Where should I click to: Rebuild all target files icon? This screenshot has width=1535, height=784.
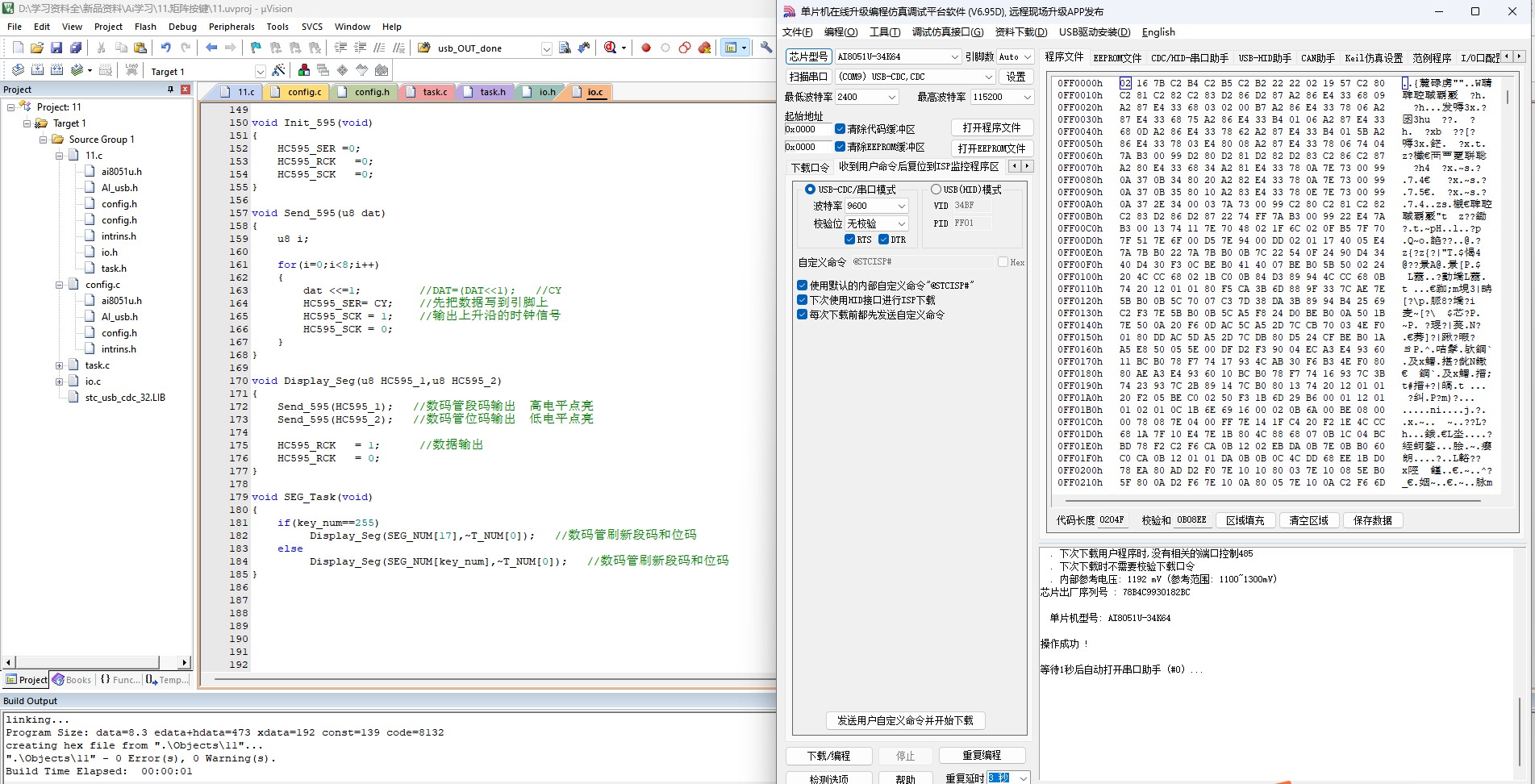56,71
